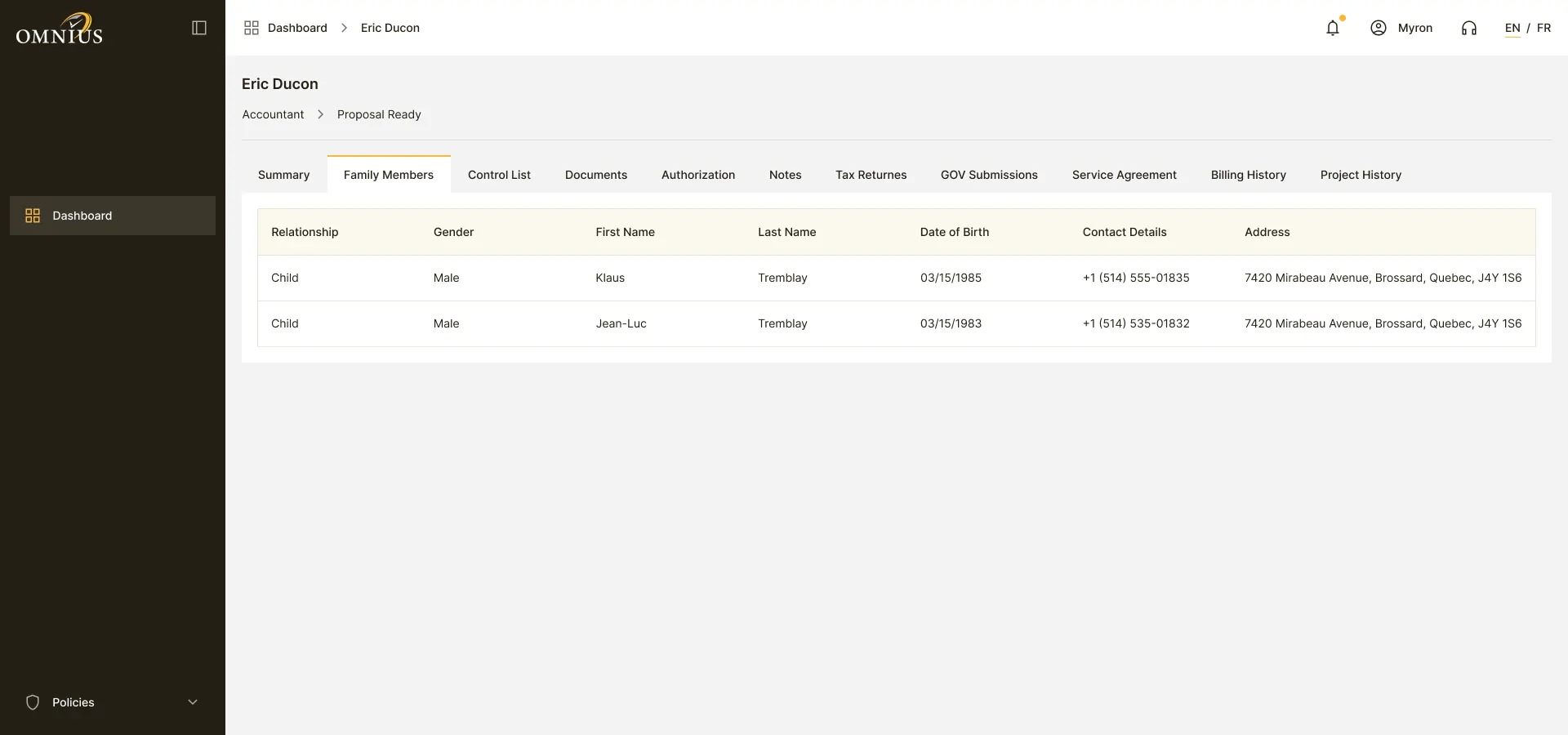Image resolution: width=1568 pixels, height=735 pixels.
Task: Open the Billing History tab
Action: 1248,175
